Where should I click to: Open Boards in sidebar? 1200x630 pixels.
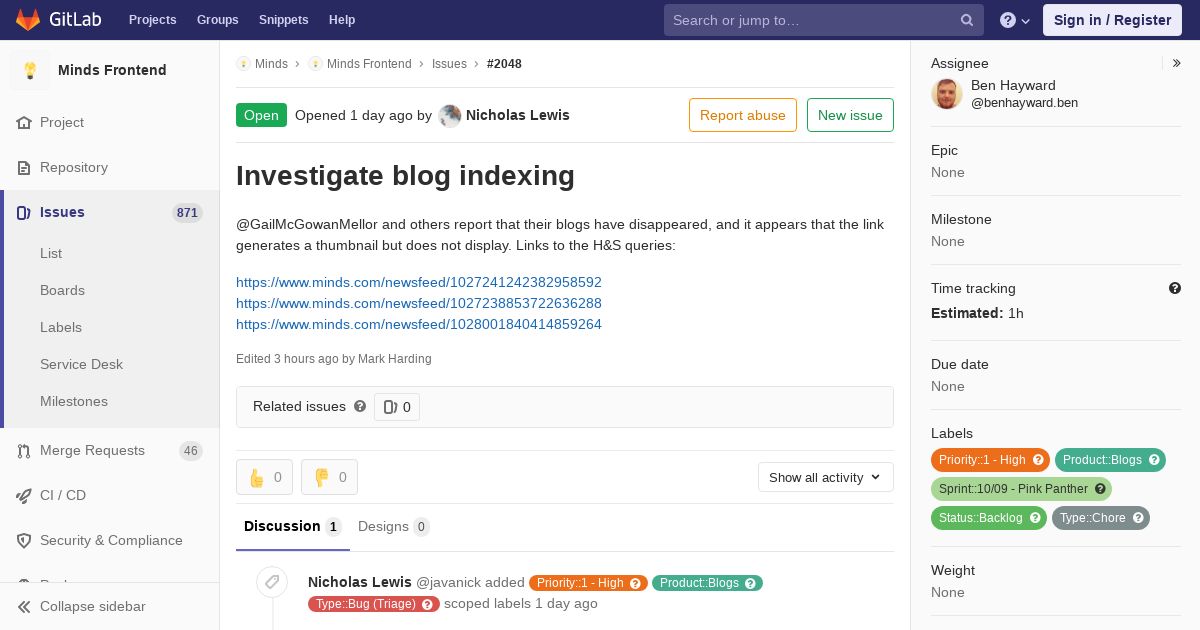click(62, 290)
